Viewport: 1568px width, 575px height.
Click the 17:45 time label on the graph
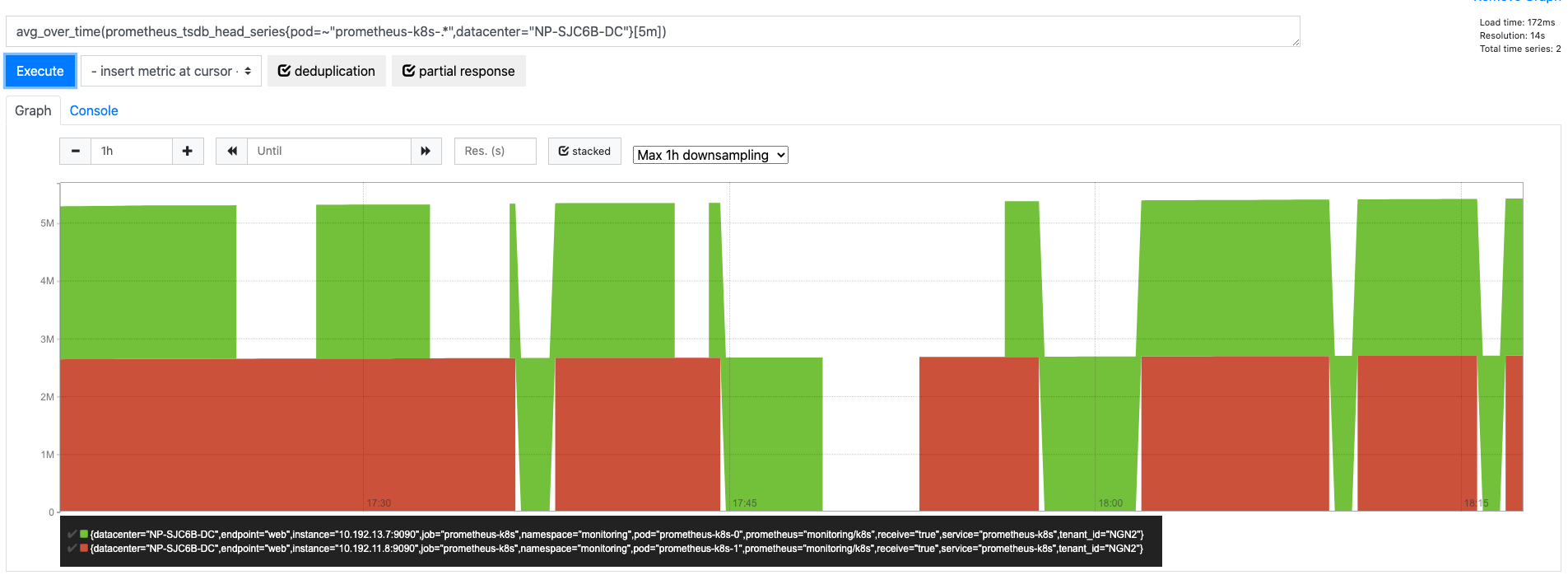(x=744, y=503)
